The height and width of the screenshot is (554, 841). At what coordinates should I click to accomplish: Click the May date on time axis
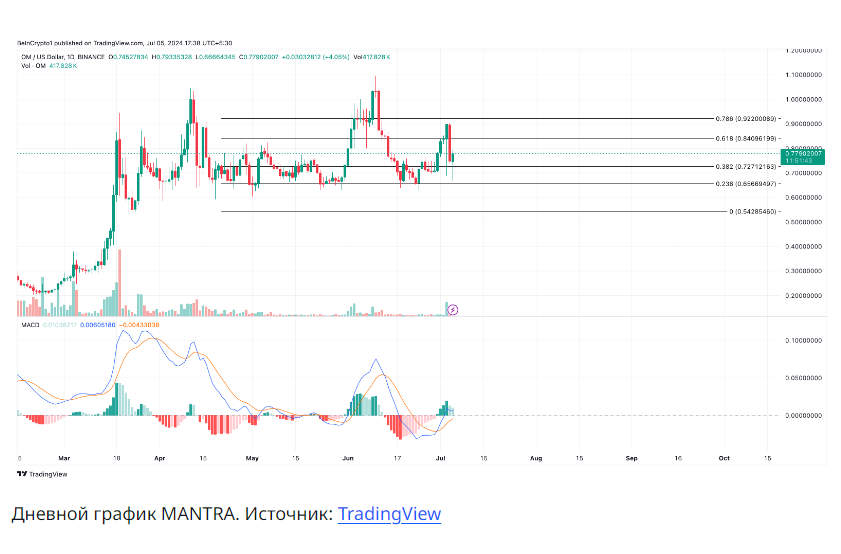pyautogui.click(x=252, y=458)
